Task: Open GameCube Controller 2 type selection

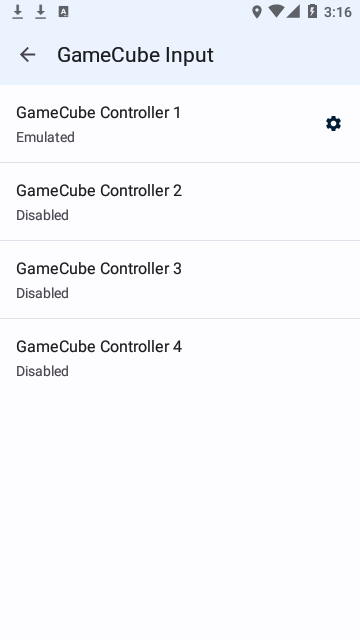Action: [x=180, y=202]
